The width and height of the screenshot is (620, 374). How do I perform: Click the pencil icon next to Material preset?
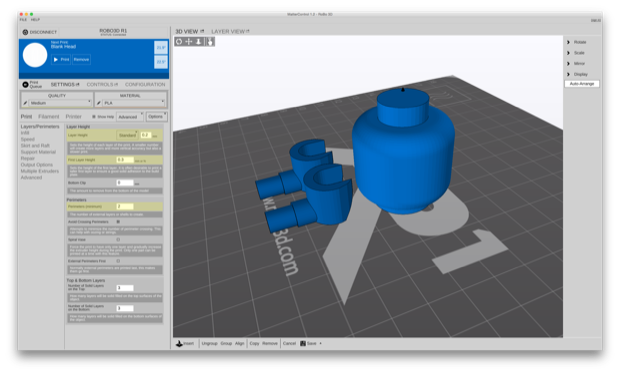(98, 103)
